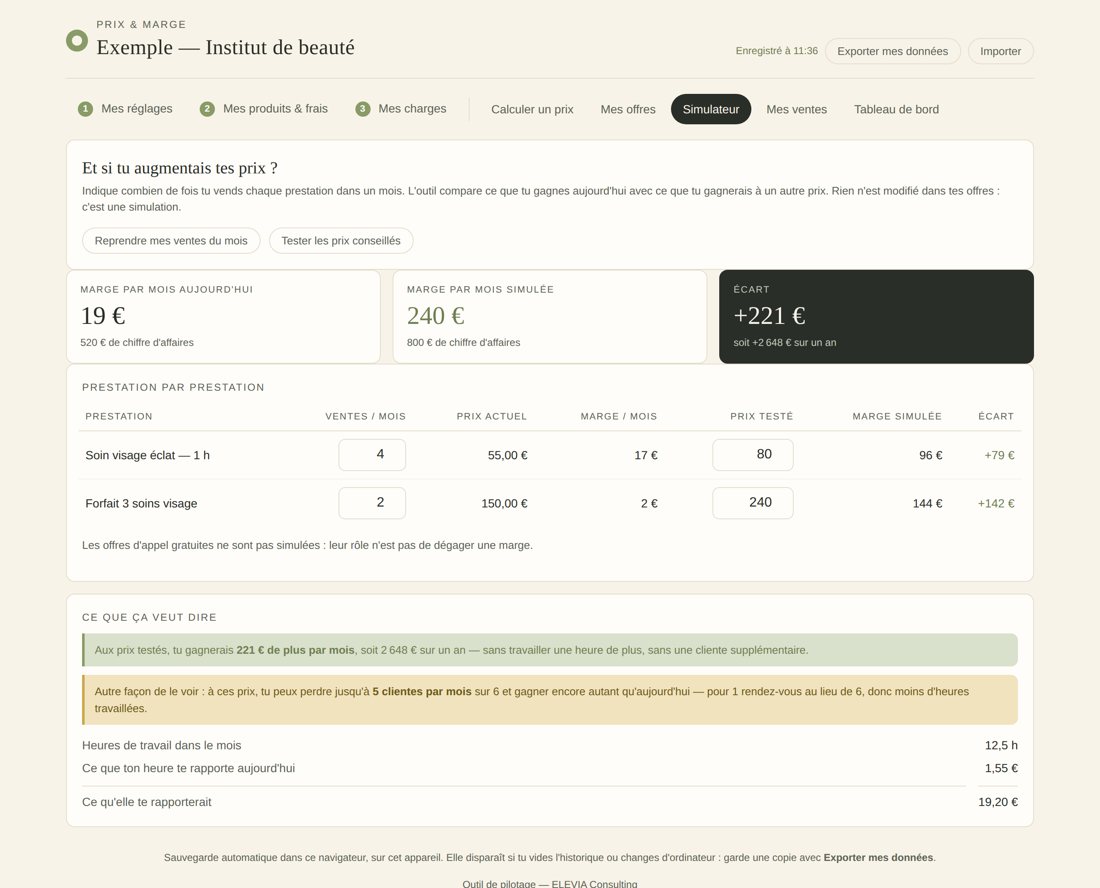Go to Tableau de bord tab
Image resolution: width=1100 pixels, height=888 pixels.
point(896,109)
